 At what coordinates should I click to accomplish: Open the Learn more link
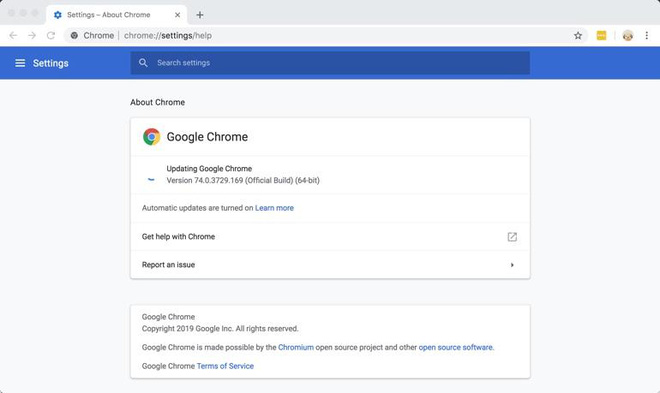[x=274, y=208]
